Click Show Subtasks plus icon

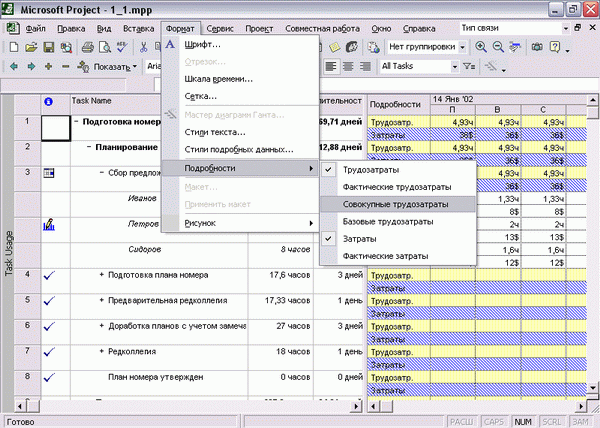48,66
